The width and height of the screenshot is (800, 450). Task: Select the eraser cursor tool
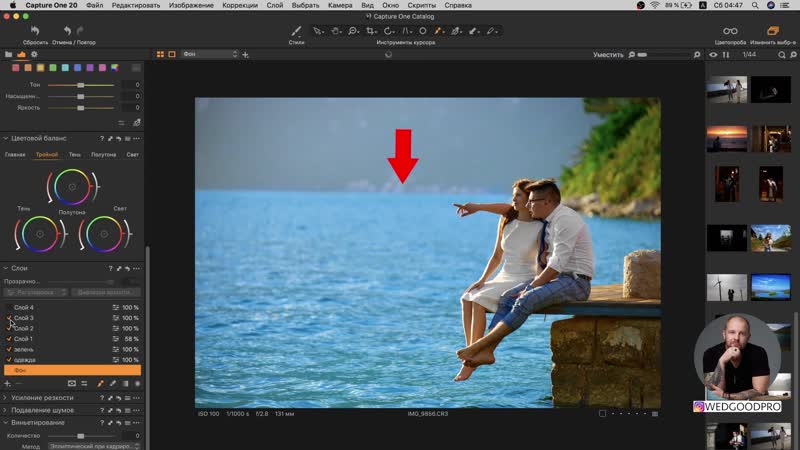click(473, 31)
